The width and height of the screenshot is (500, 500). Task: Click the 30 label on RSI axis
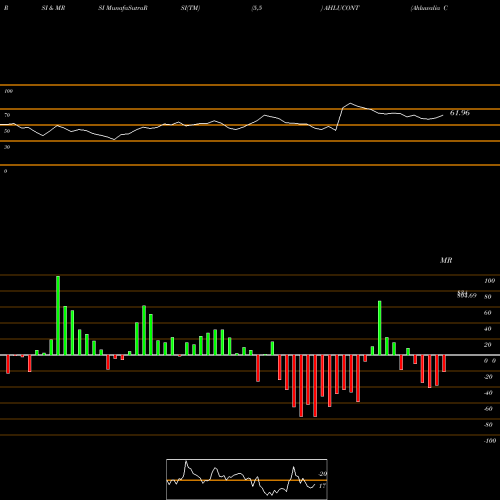(7, 147)
